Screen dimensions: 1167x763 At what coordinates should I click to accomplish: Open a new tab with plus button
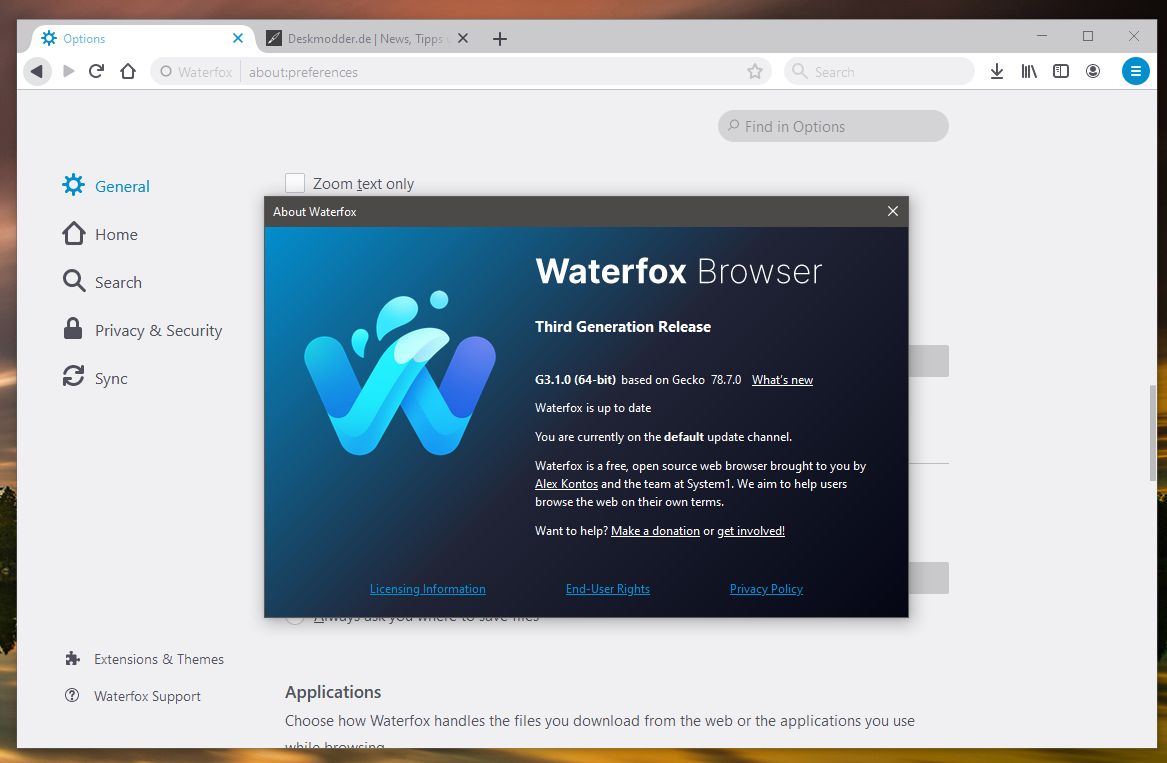(500, 39)
